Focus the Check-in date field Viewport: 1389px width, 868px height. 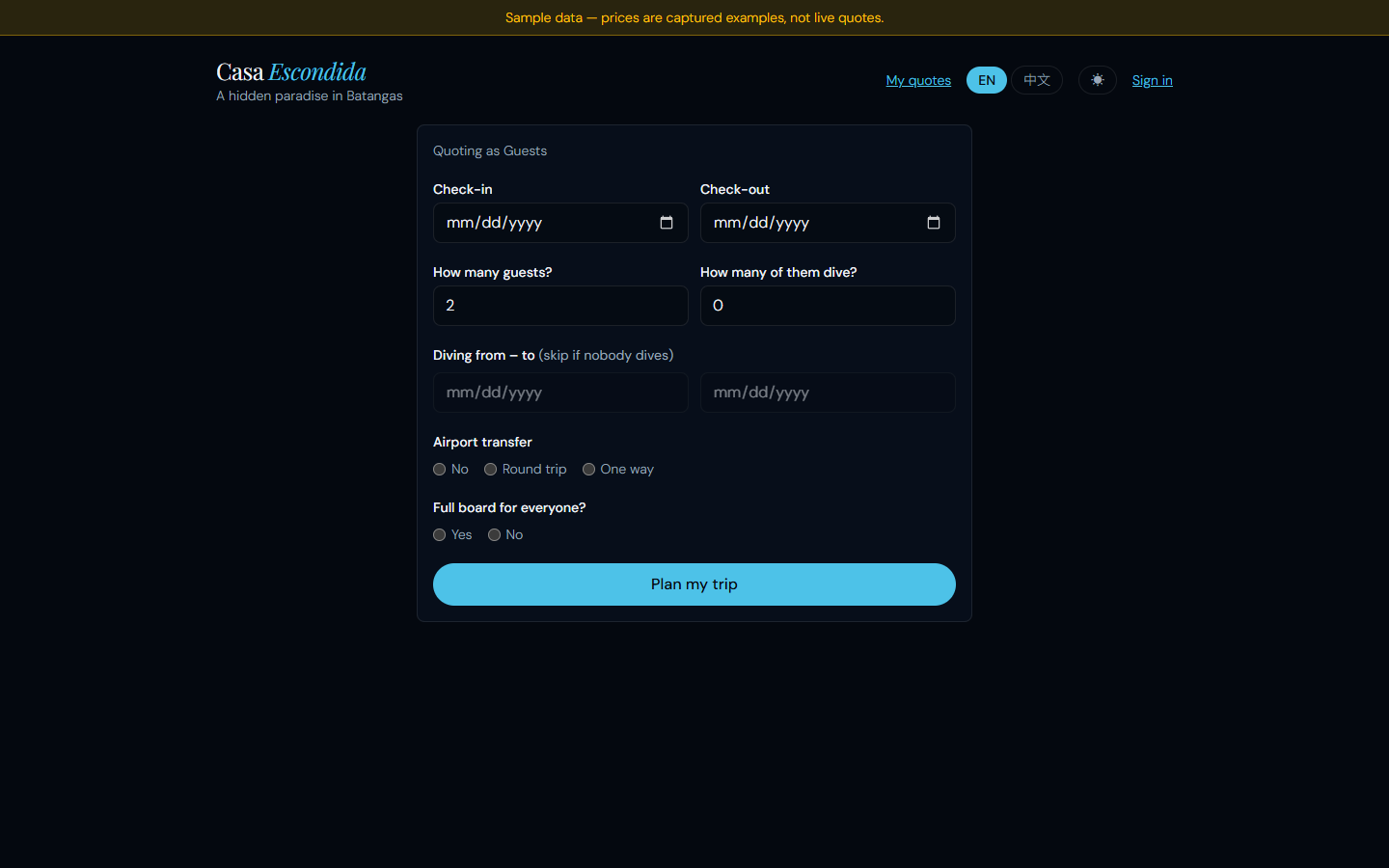[560, 223]
